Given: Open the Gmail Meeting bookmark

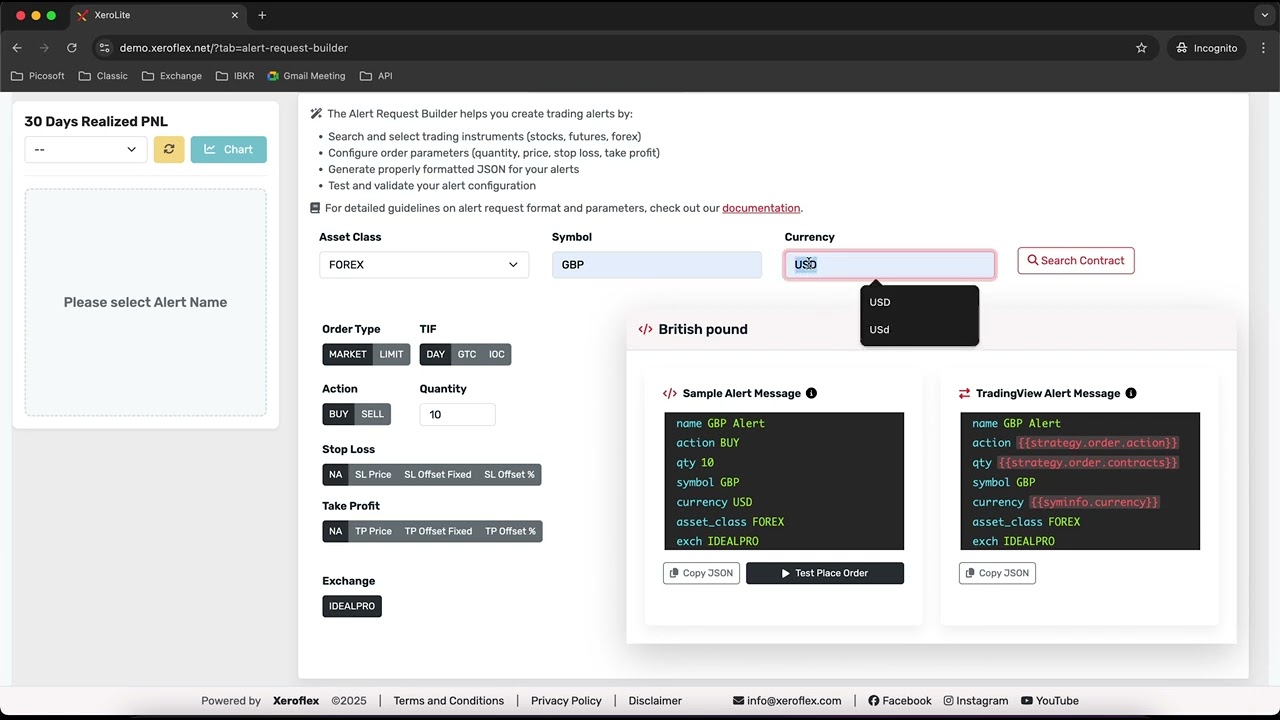Looking at the screenshot, I should click(x=306, y=76).
